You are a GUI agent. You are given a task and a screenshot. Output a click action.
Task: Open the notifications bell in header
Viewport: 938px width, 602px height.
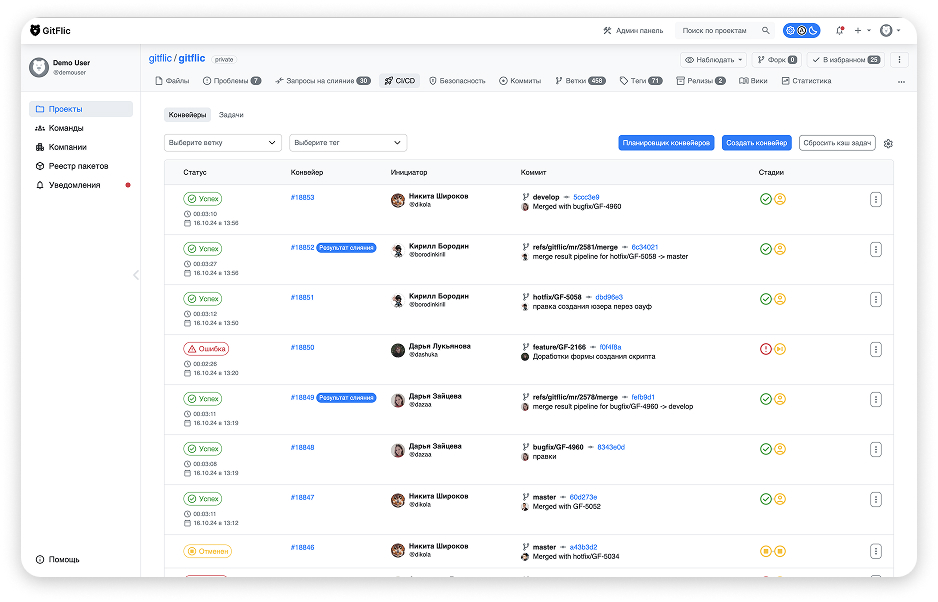(x=840, y=31)
